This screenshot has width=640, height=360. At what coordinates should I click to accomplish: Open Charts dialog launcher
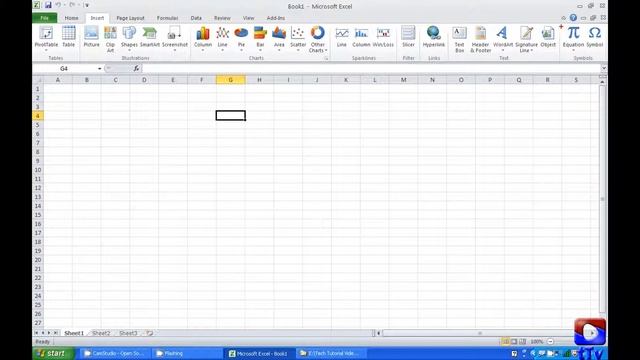pyautogui.click(x=326, y=59)
